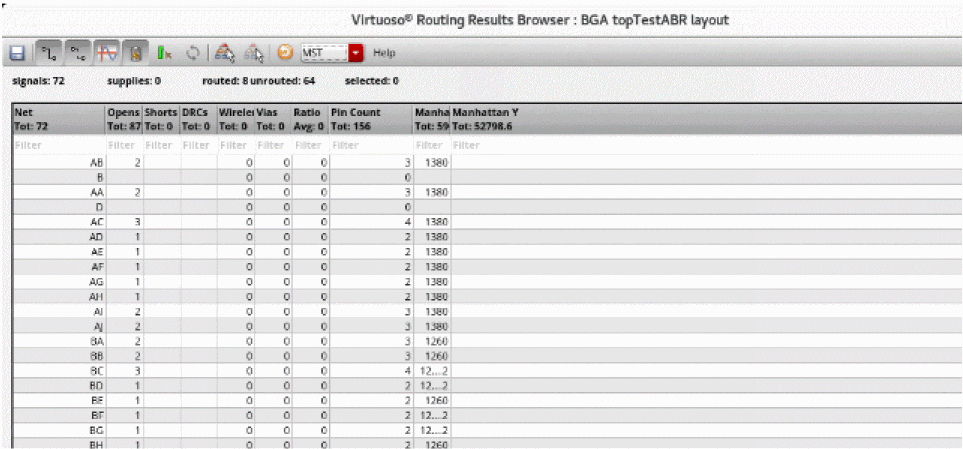Viewport: 963px width, 449px height.
Task: Click the opens value 3 in BC row
Action: pyautogui.click(x=138, y=370)
